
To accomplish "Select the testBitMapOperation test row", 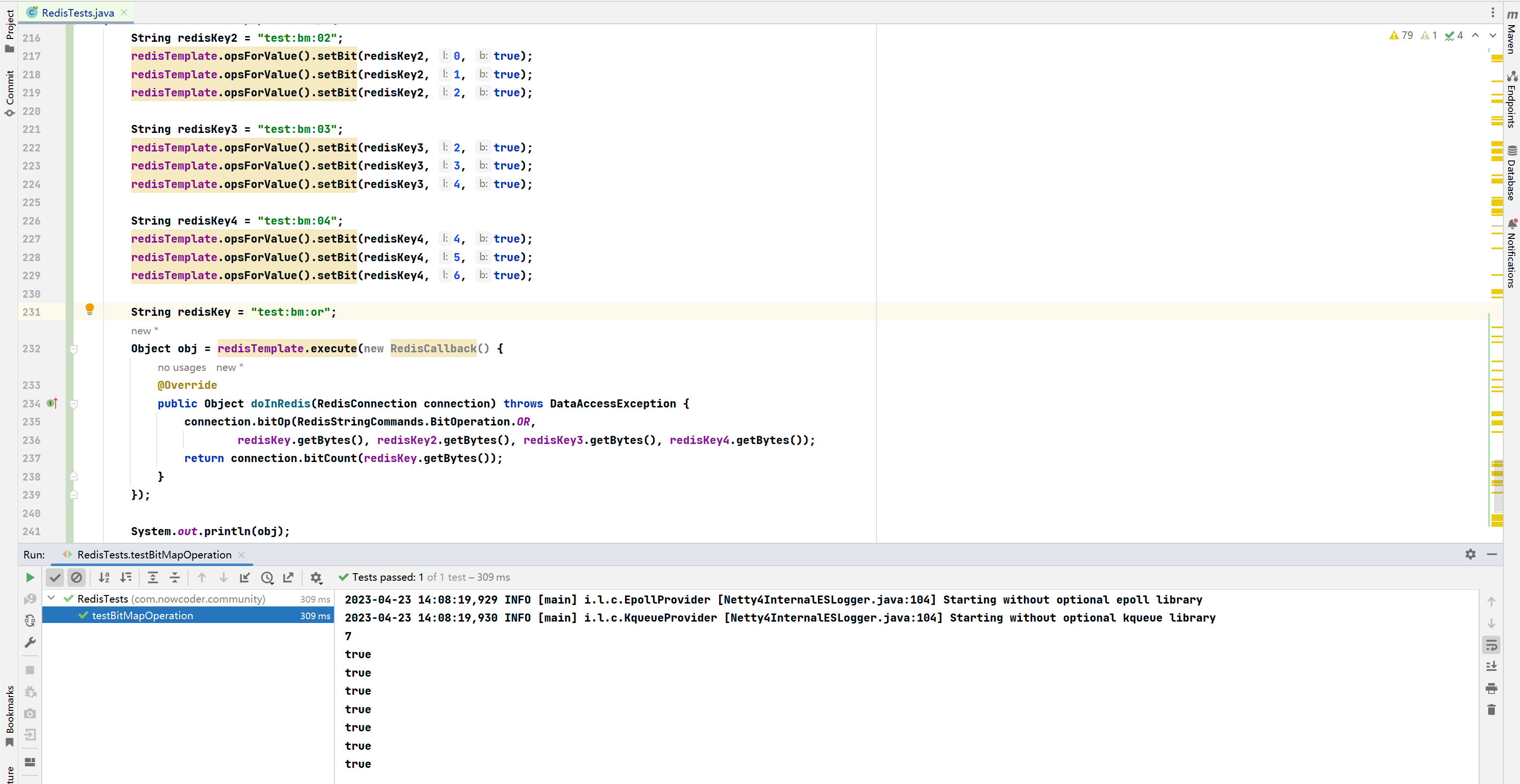I will pyautogui.click(x=188, y=615).
